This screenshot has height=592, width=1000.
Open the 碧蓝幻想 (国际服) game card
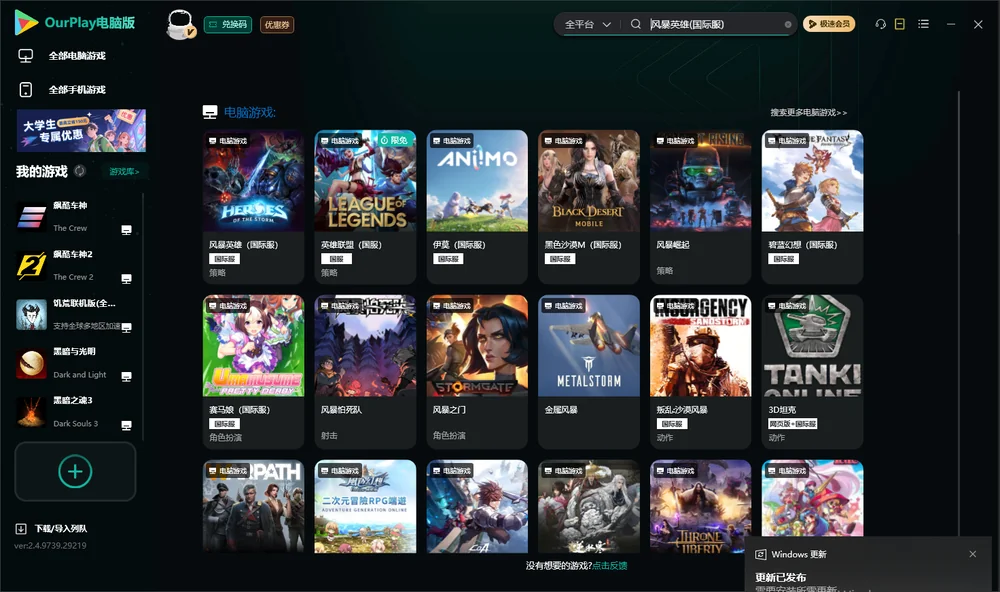[812, 207]
